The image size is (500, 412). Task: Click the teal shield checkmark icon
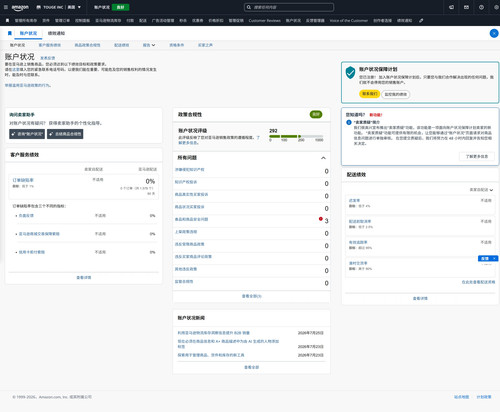pos(350,72)
